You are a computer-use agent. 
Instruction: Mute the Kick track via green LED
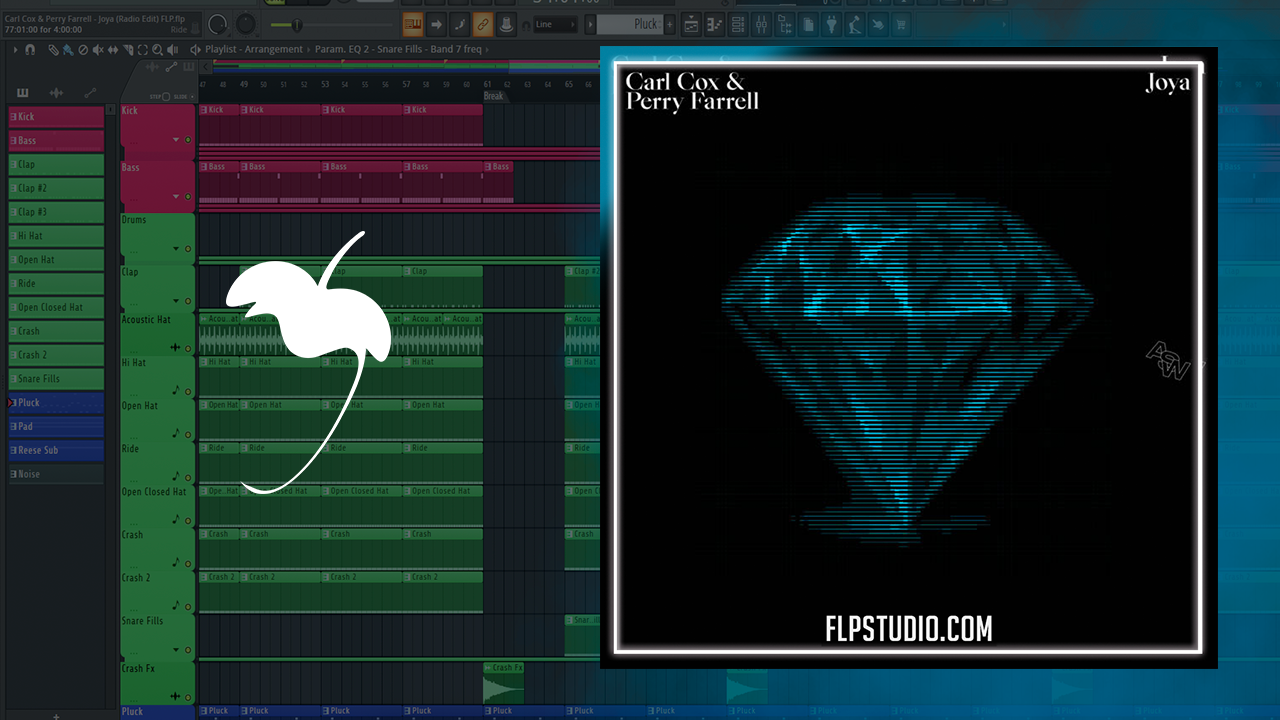tap(188, 140)
